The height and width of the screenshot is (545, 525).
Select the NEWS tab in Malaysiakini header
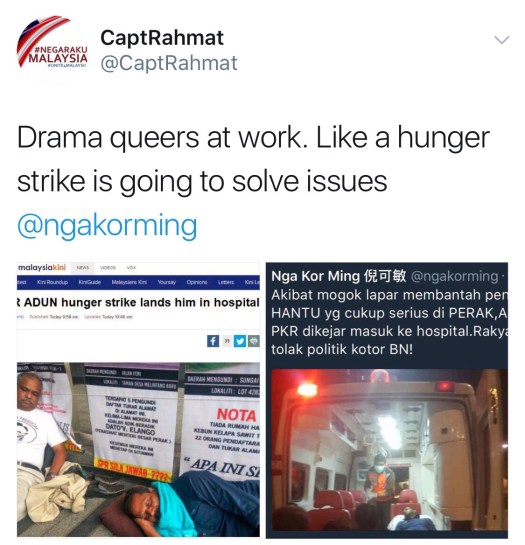[x=83, y=268]
